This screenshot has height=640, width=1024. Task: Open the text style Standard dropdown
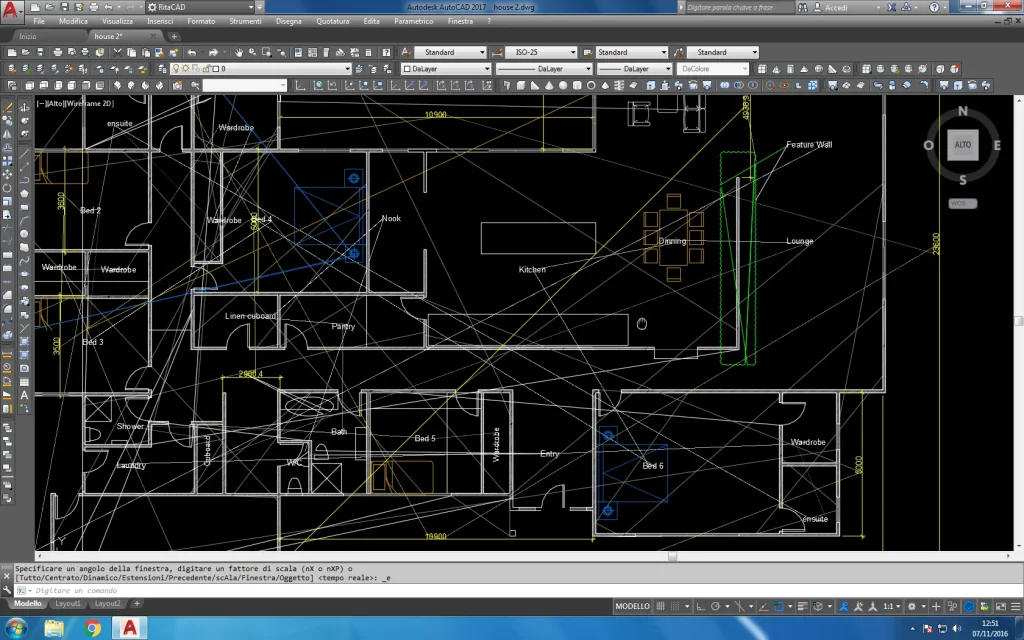(482, 52)
